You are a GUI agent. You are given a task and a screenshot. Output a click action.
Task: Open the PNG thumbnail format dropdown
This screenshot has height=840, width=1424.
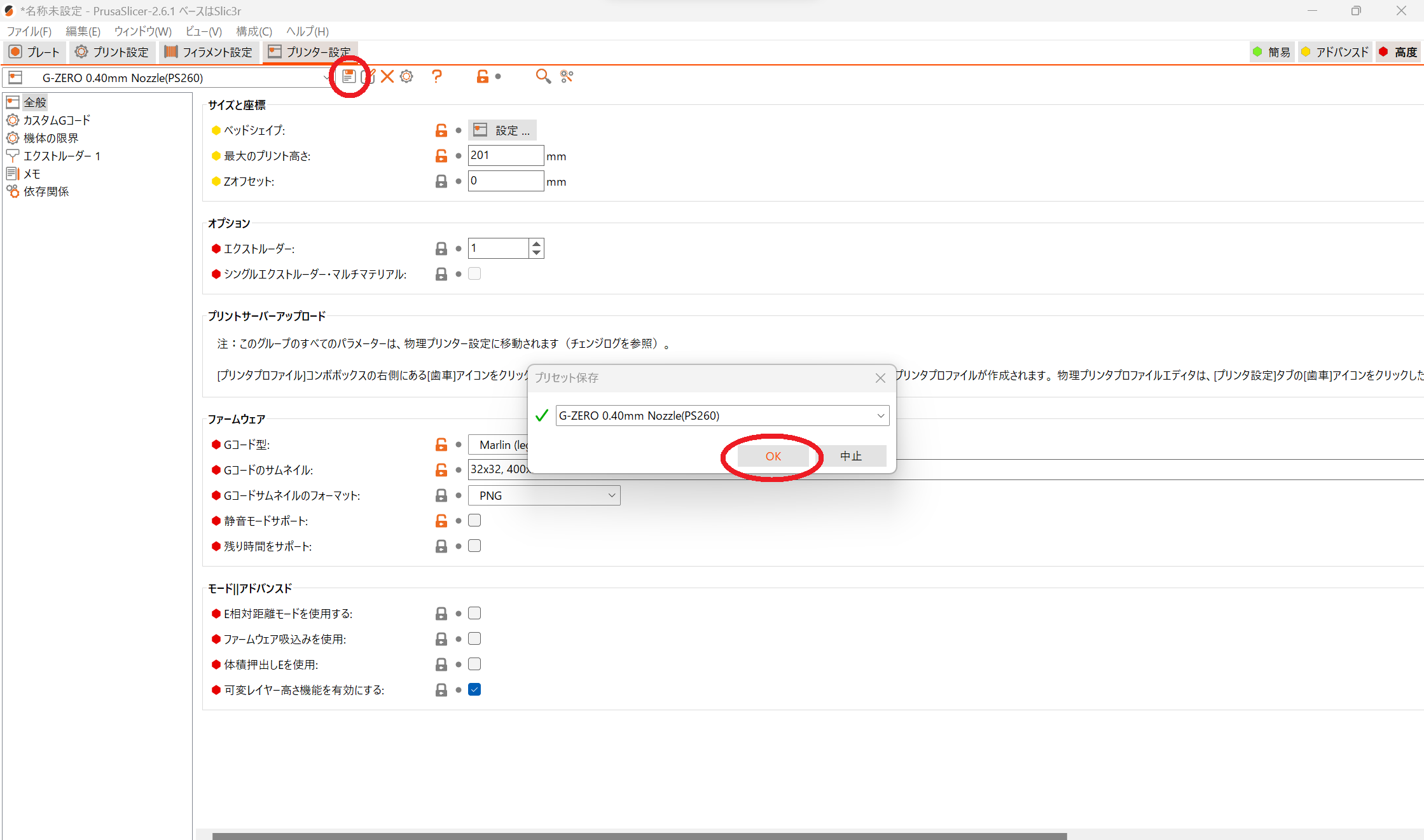click(x=544, y=495)
